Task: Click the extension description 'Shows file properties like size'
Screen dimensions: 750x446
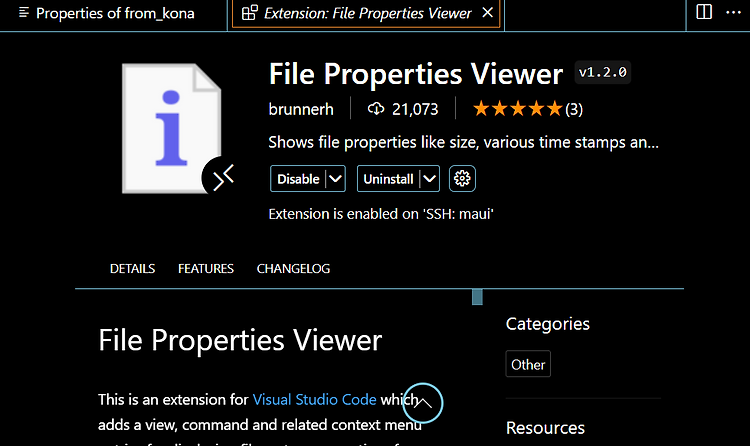Action: pos(463,142)
